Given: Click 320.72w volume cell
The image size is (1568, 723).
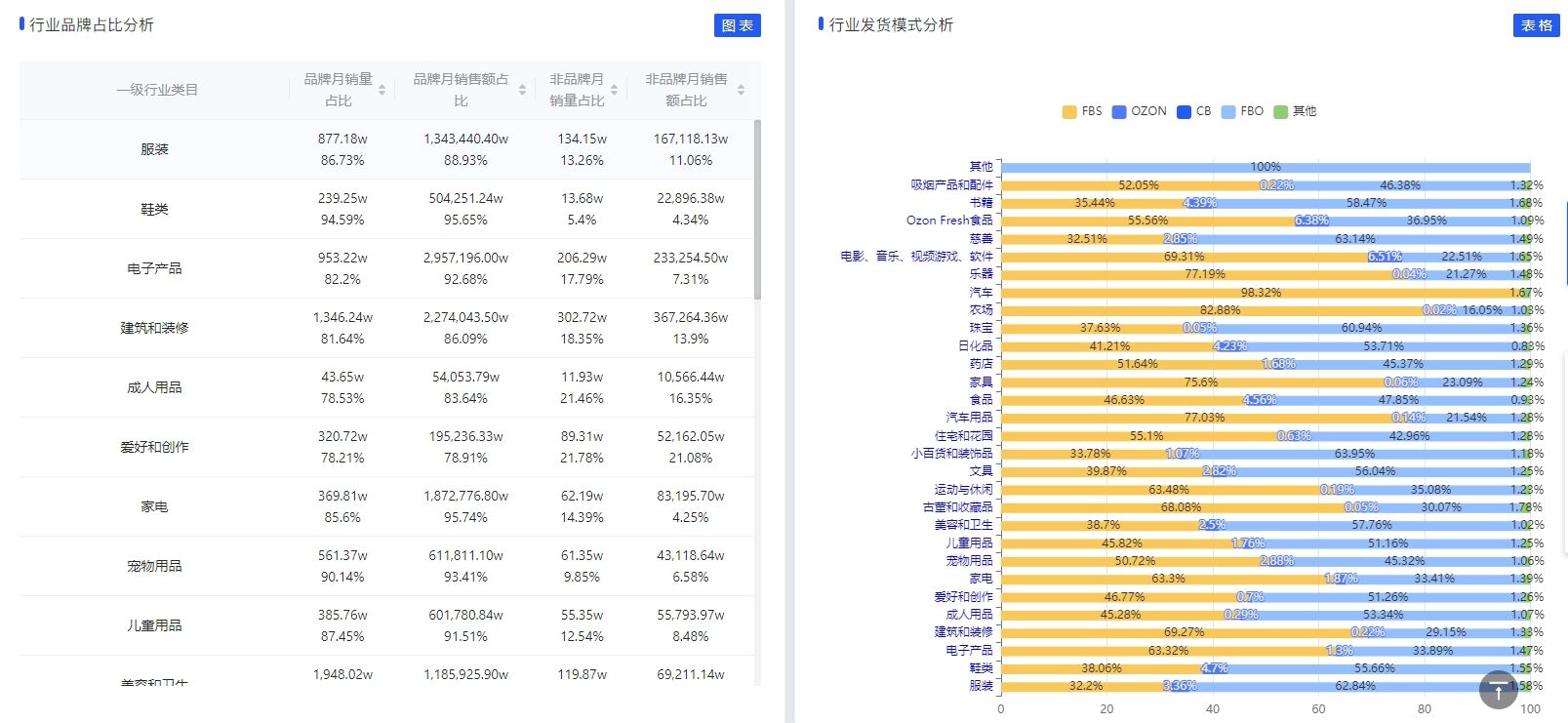Looking at the screenshot, I should tap(342, 436).
